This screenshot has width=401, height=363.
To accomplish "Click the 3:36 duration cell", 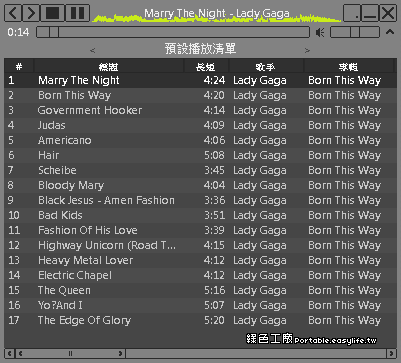I will [x=215, y=200].
